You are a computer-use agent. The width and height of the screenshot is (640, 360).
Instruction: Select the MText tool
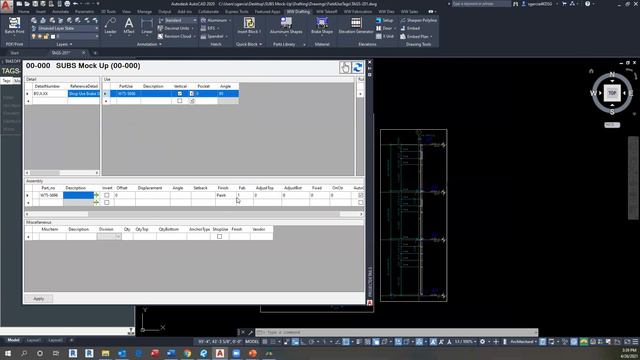[129, 25]
